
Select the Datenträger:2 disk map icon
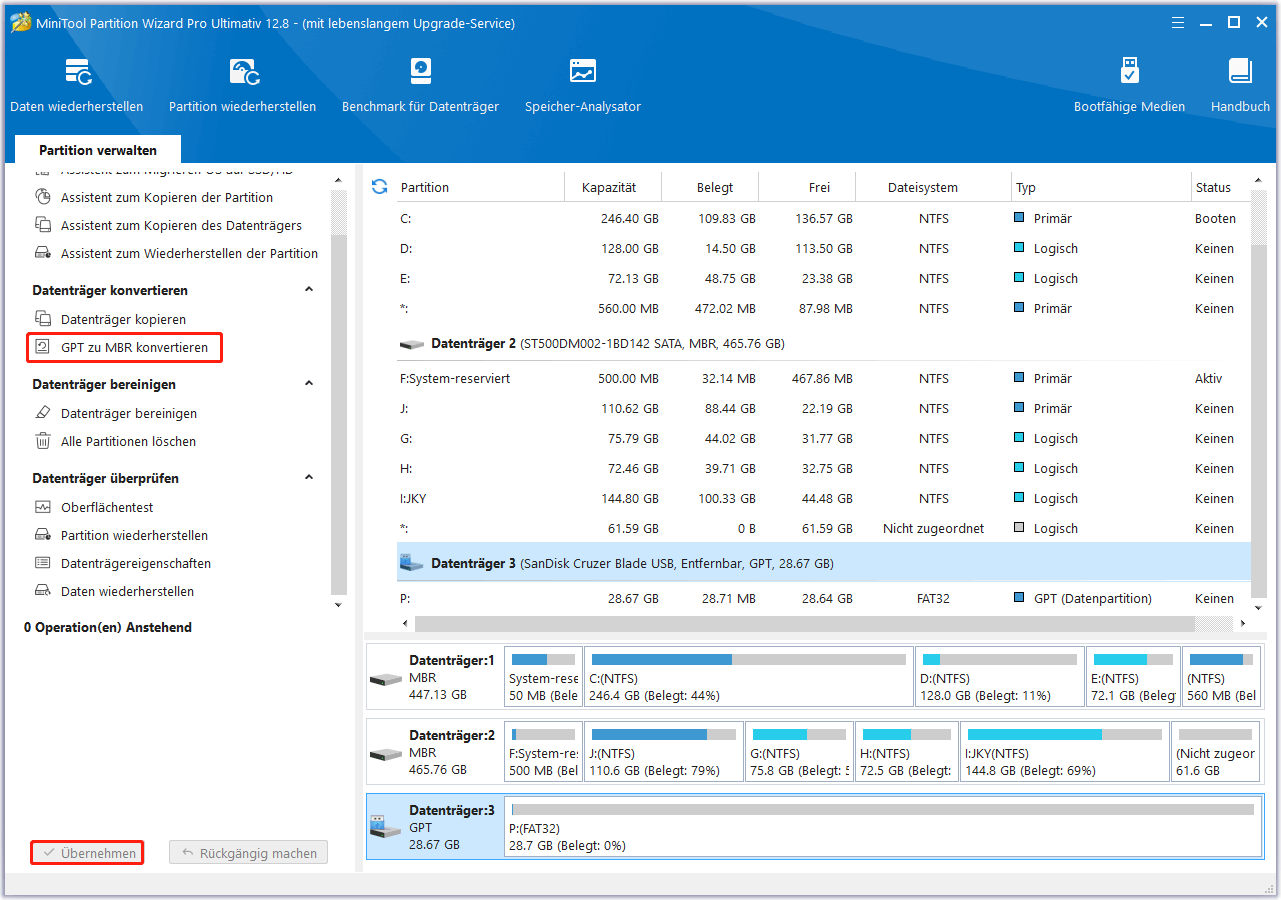386,754
